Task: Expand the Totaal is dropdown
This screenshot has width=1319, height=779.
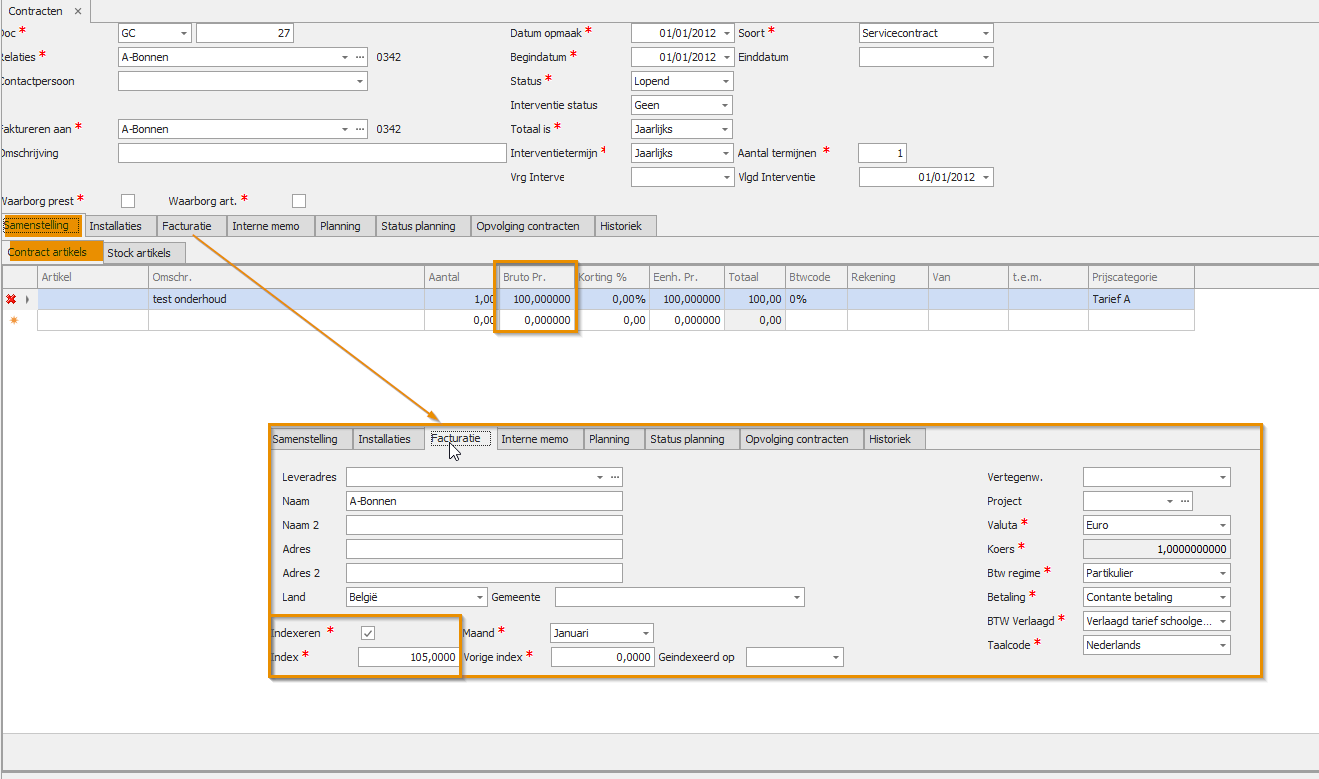Action: [725, 129]
